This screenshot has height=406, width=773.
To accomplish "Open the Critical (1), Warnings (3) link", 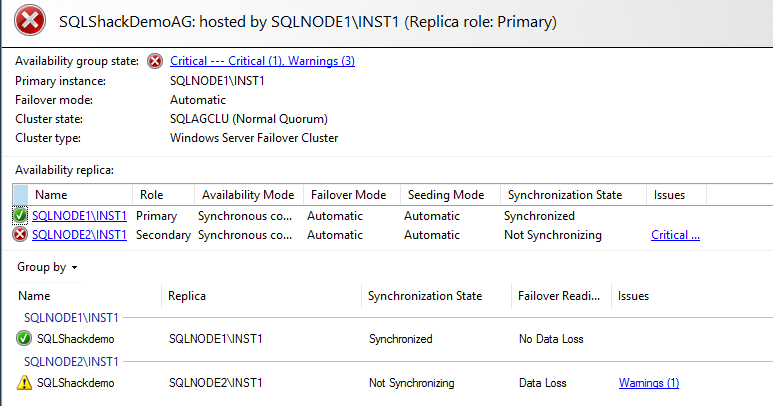I will click(262, 61).
